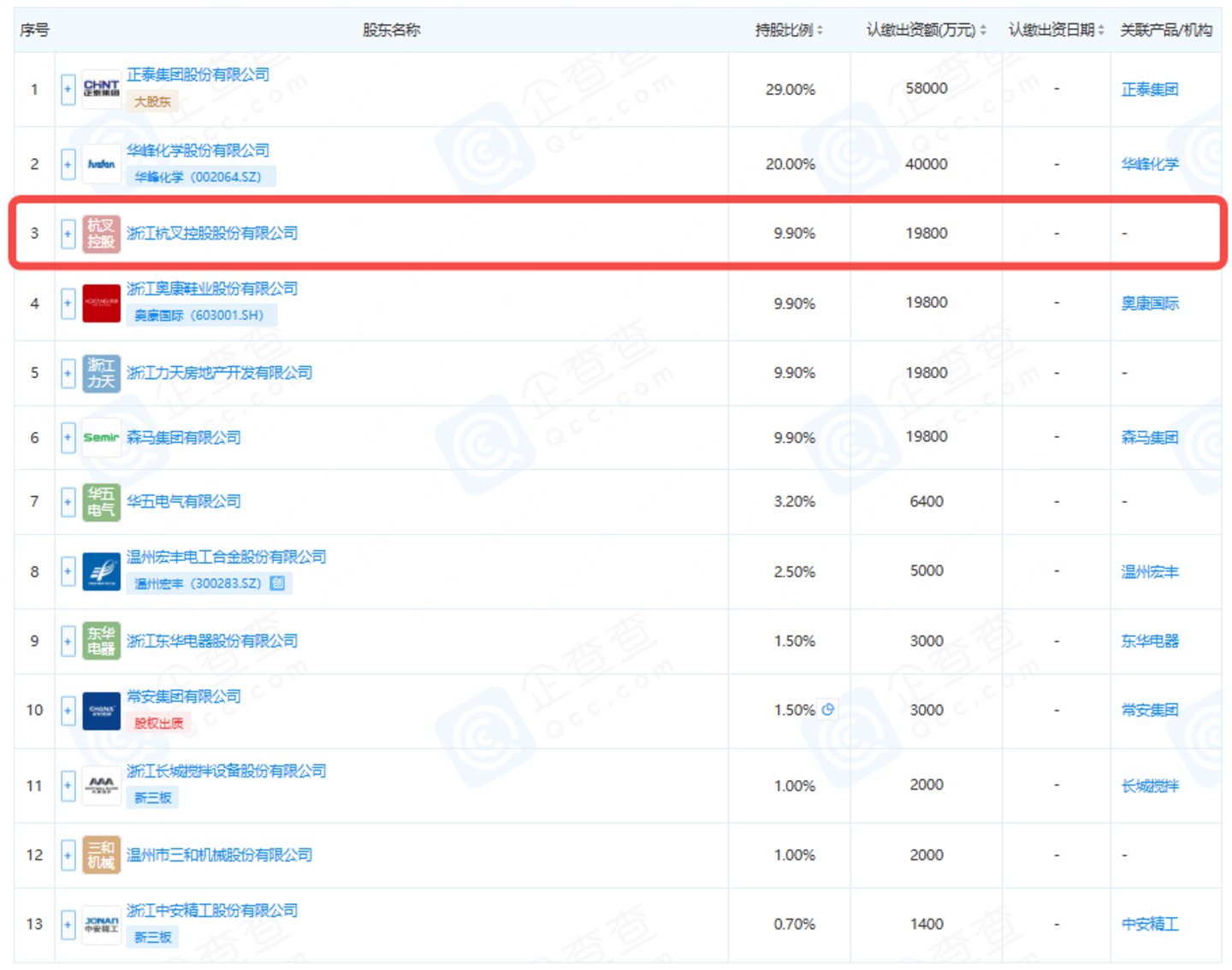This screenshot has width=1232, height=970.
Task: Expand the row of 华五电气有限公司
Action: (x=68, y=502)
